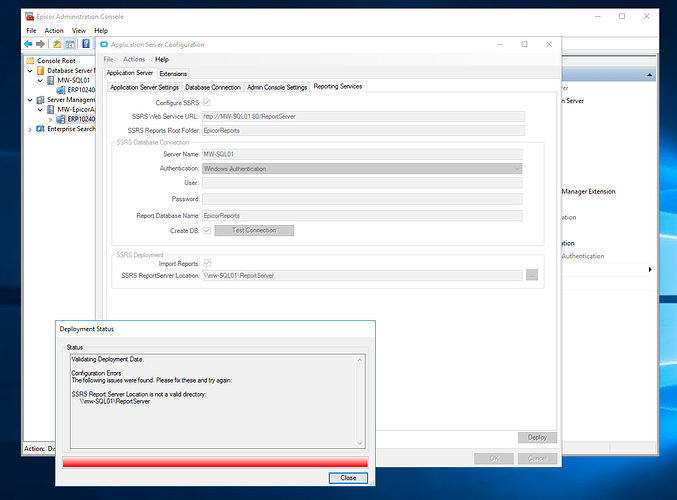Click the Password input field

(362, 199)
